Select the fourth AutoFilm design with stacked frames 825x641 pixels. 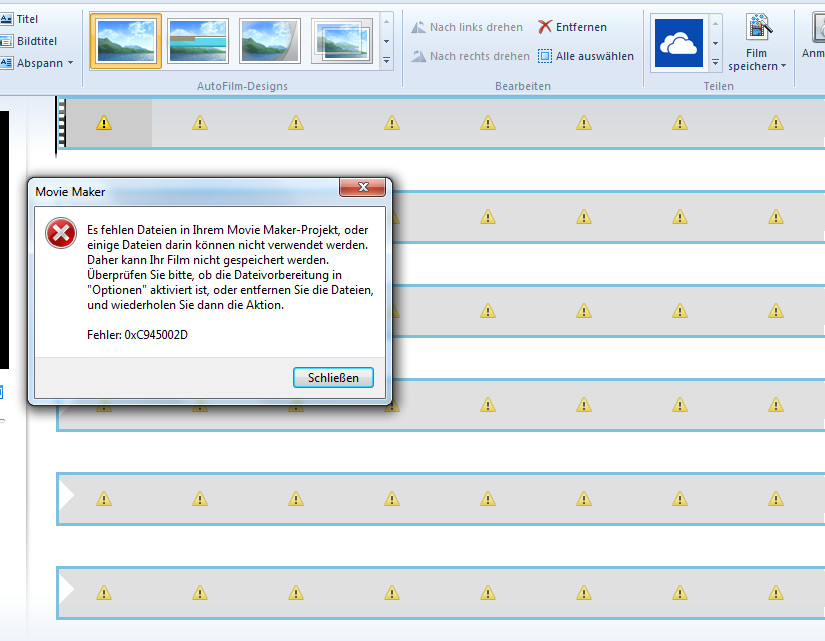[x=342, y=41]
